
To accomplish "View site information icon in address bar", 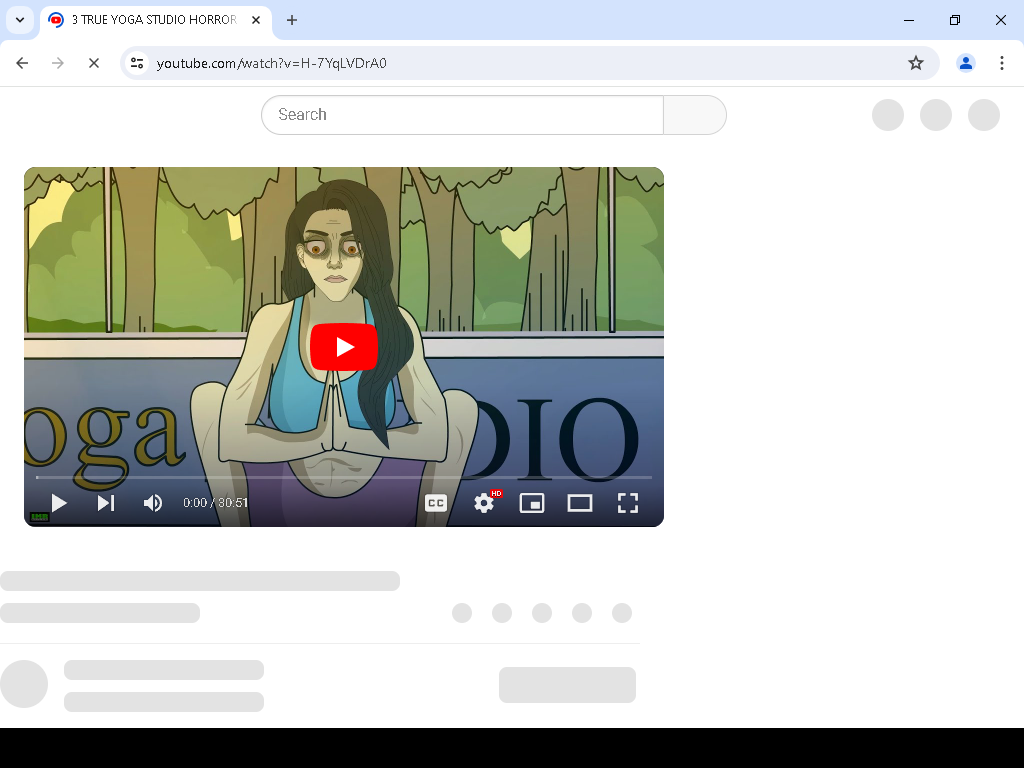I will [137, 63].
